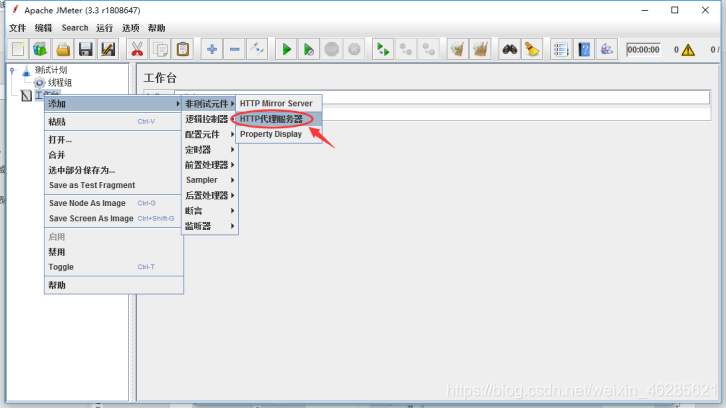Screen dimensions: 726x409
Task: Open the Search menu
Action: pos(75,28)
